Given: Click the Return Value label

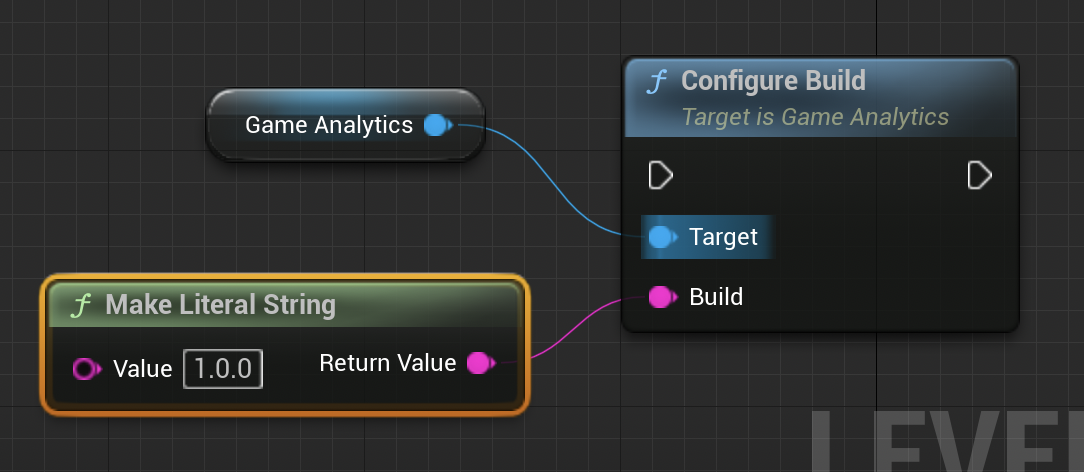Looking at the screenshot, I should (387, 363).
